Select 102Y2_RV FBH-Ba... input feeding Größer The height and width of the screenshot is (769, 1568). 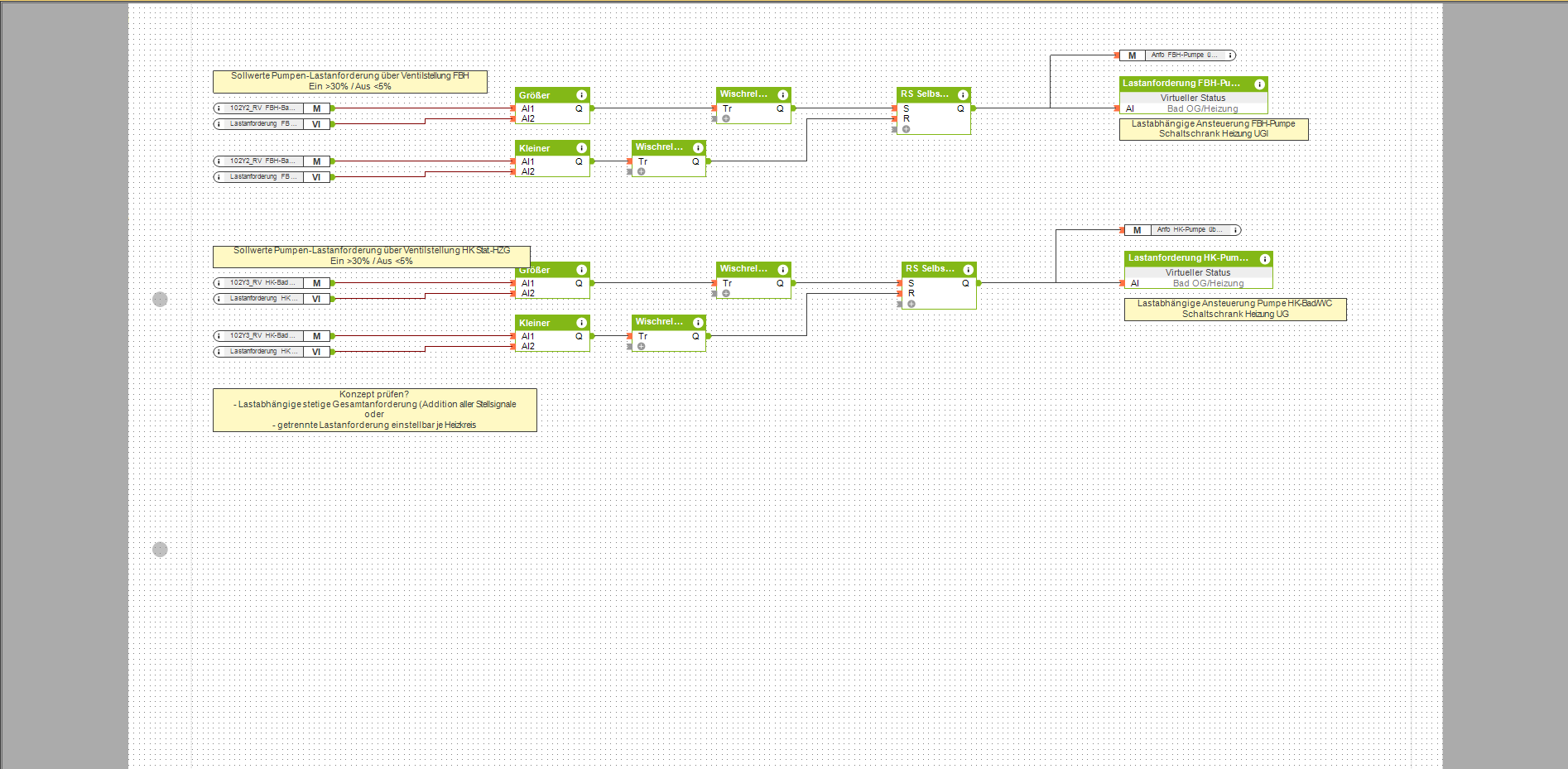point(272,108)
